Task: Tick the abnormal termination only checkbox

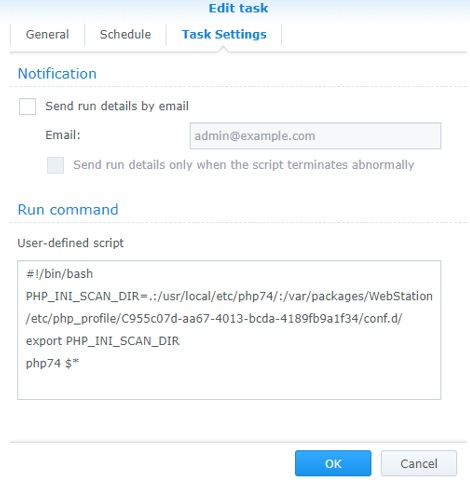Action: click(55, 165)
